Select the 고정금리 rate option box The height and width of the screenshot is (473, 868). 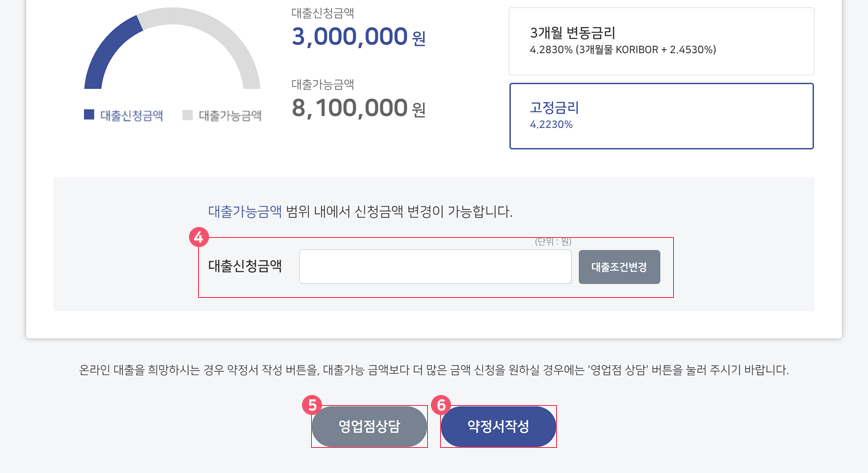pyautogui.click(x=662, y=116)
